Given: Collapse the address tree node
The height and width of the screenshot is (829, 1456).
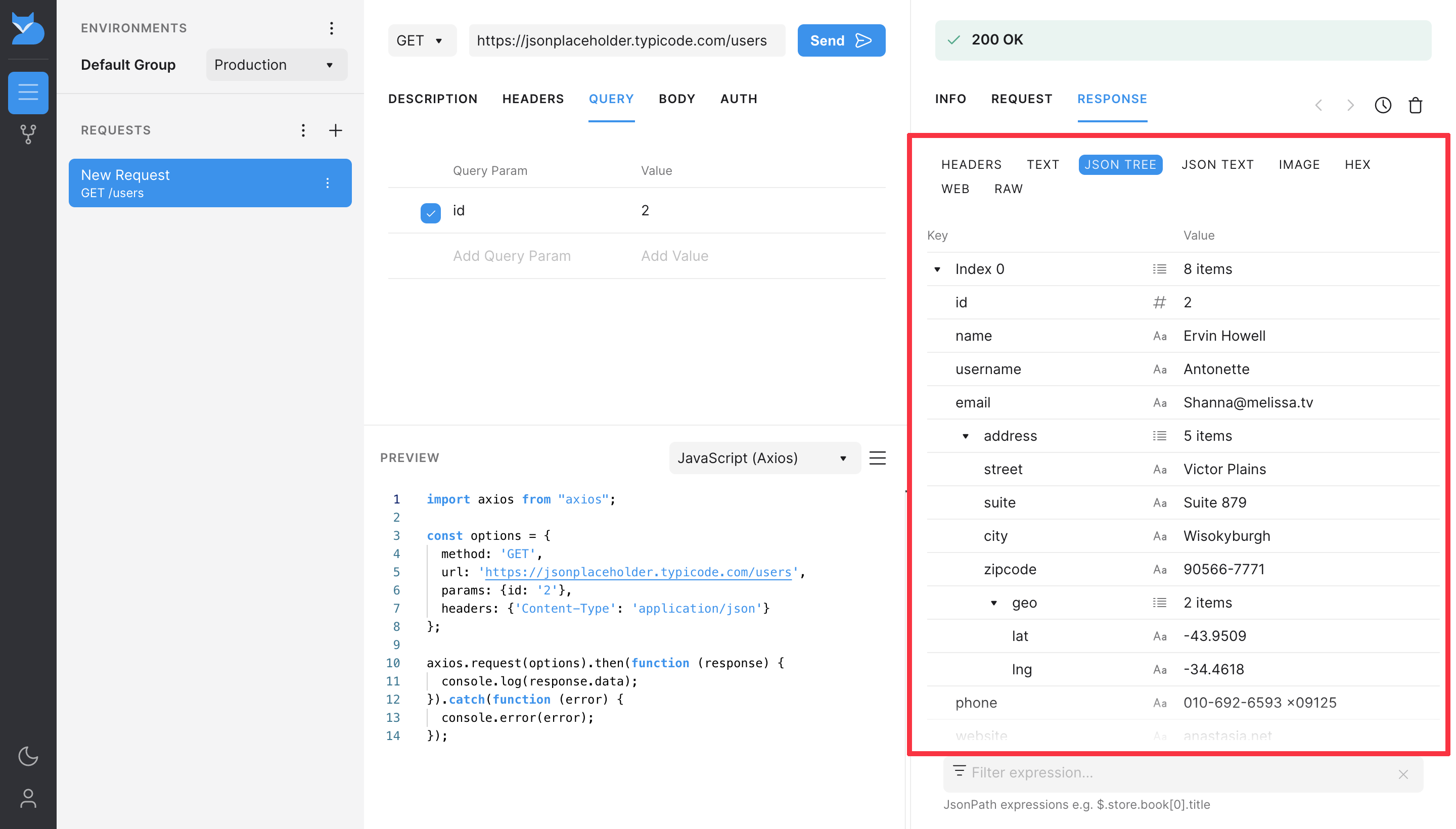Looking at the screenshot, I should point(965,436).
